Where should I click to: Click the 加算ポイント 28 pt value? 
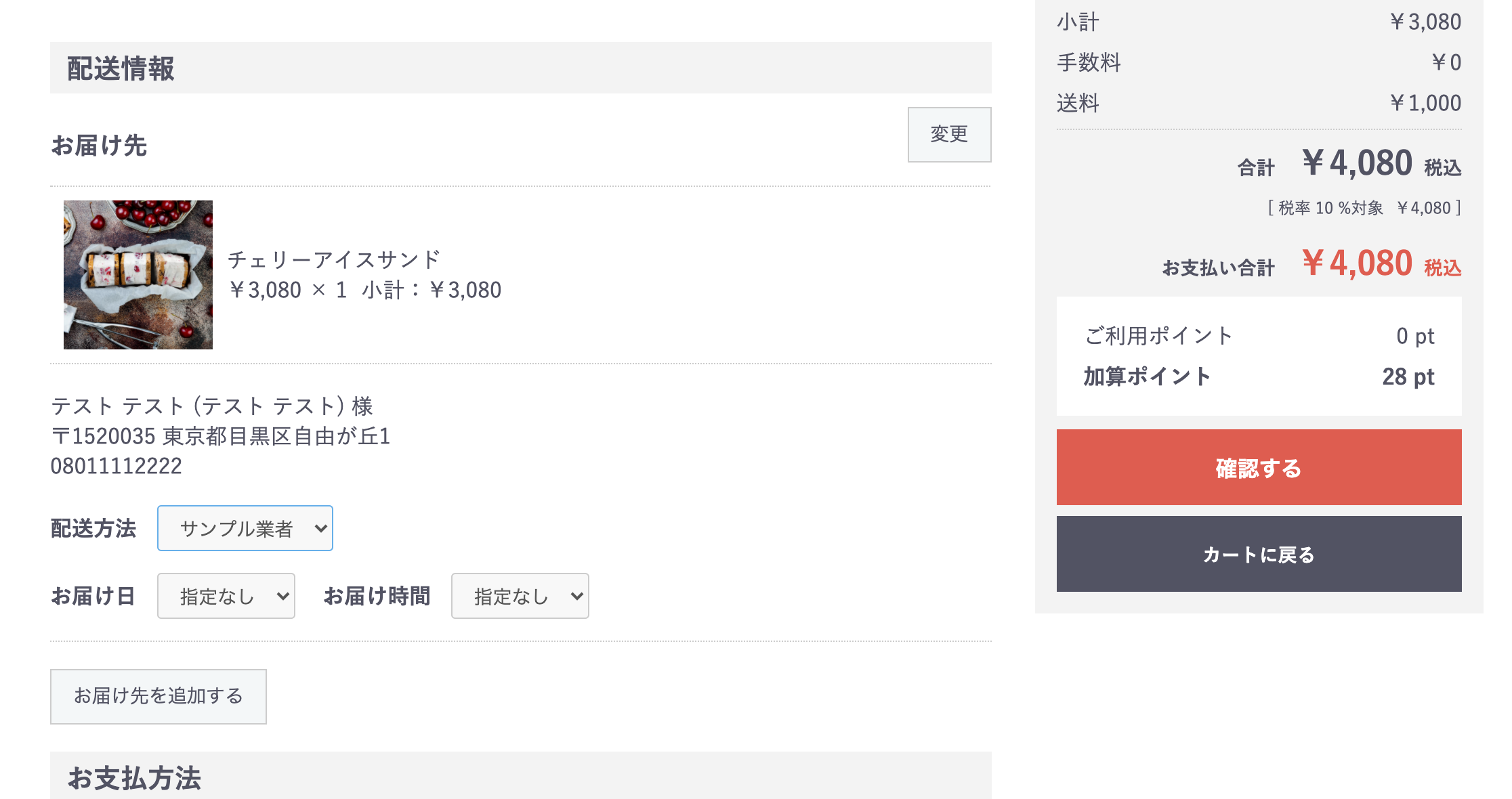(x=1408, y=376)
